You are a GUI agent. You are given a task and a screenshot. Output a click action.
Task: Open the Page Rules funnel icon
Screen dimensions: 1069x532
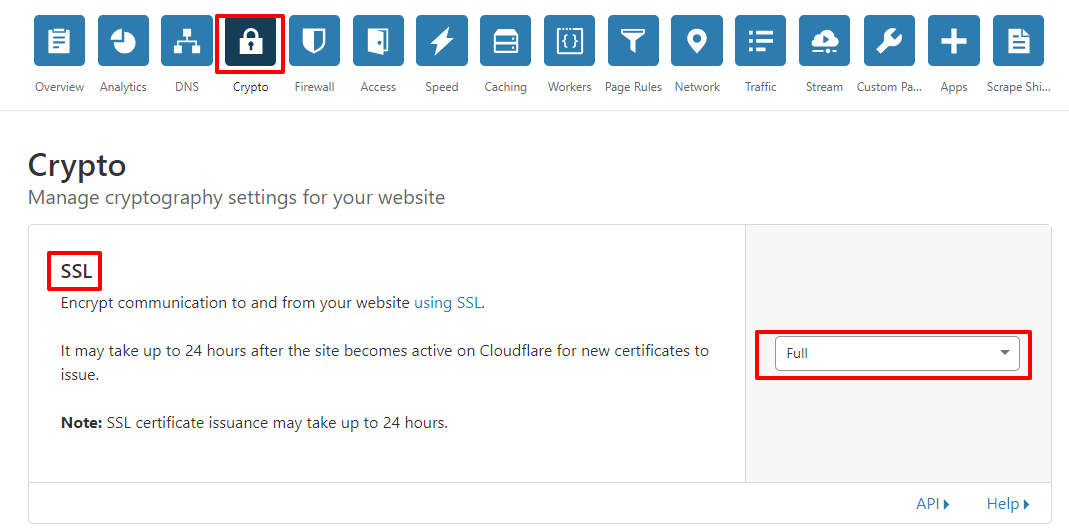pos(633,40)
